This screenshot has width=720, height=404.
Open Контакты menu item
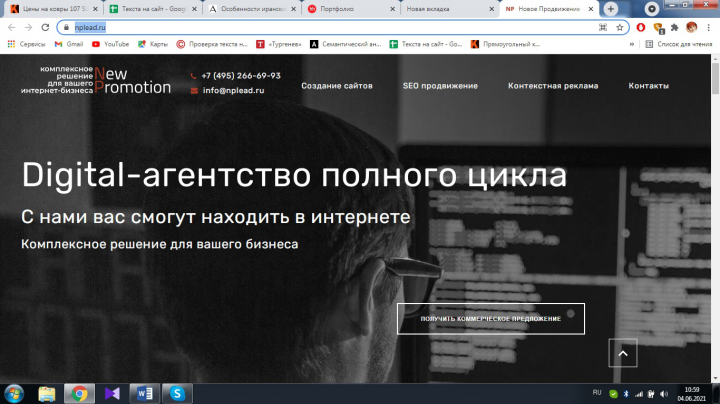point(648,86)
